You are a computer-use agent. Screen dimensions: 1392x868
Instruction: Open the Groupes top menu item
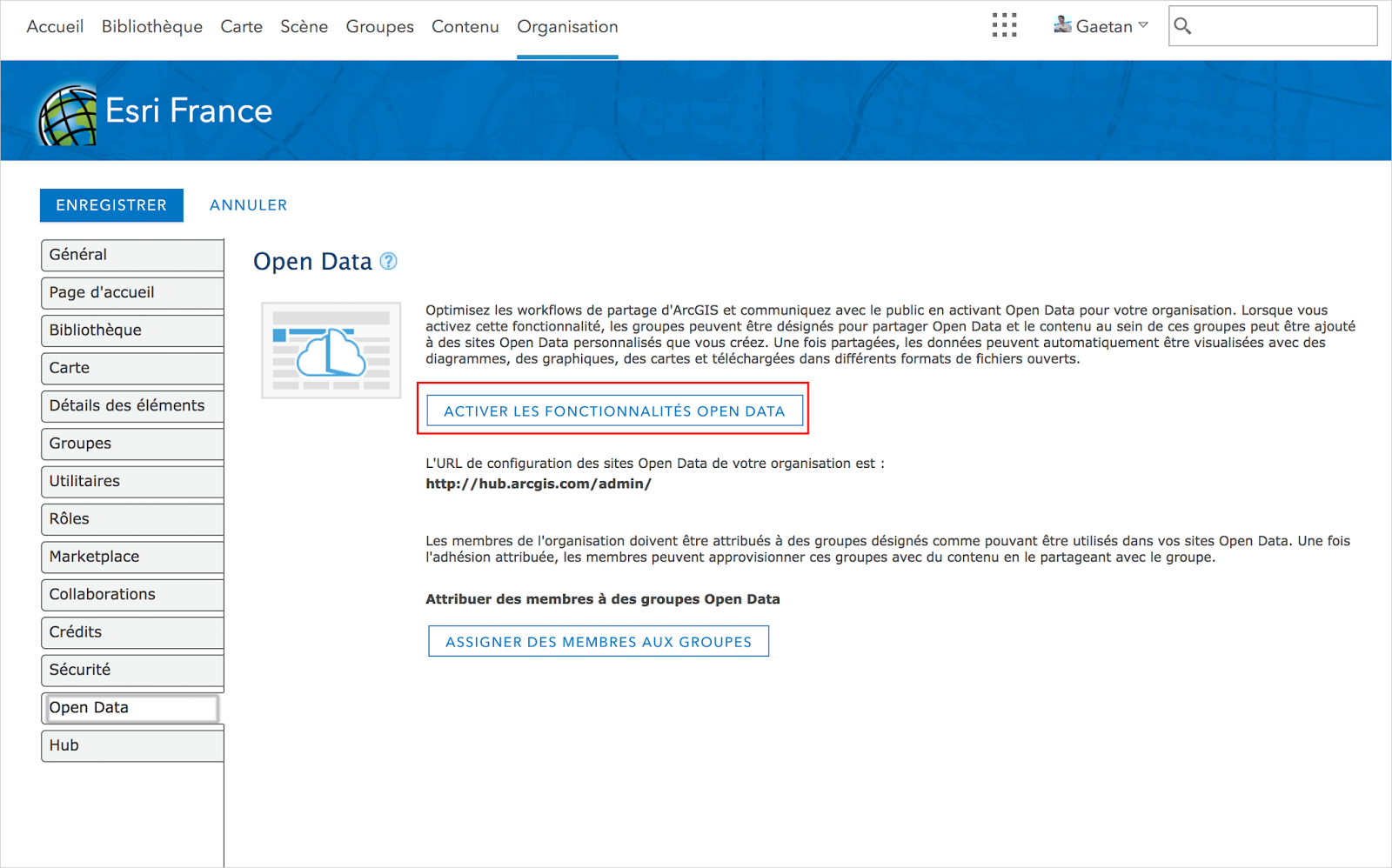click(x=380, y=26)
